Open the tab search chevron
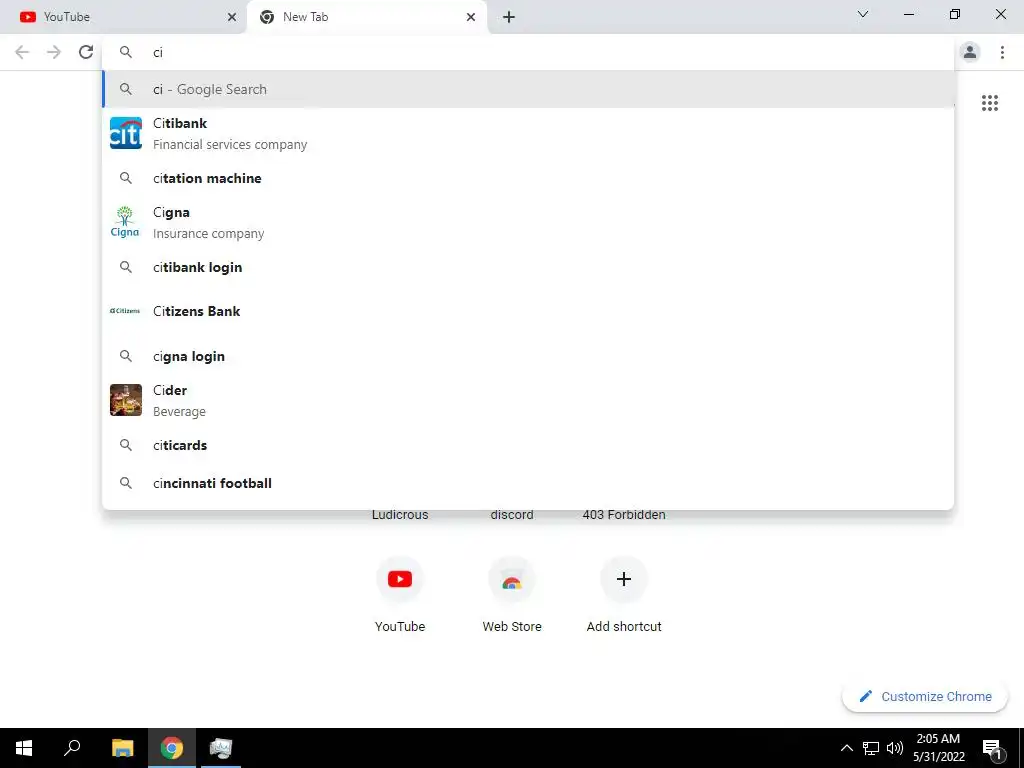The image size is (1024, 768). [x=863, y=14]
